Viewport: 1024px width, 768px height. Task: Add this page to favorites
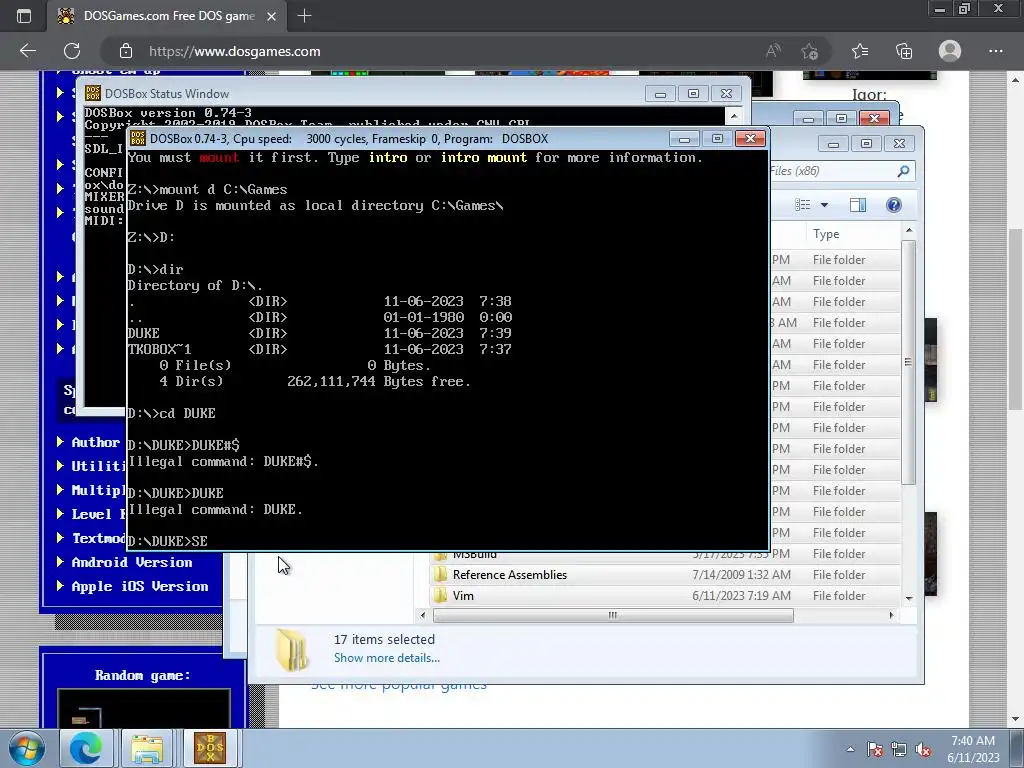tap(810, 51)
